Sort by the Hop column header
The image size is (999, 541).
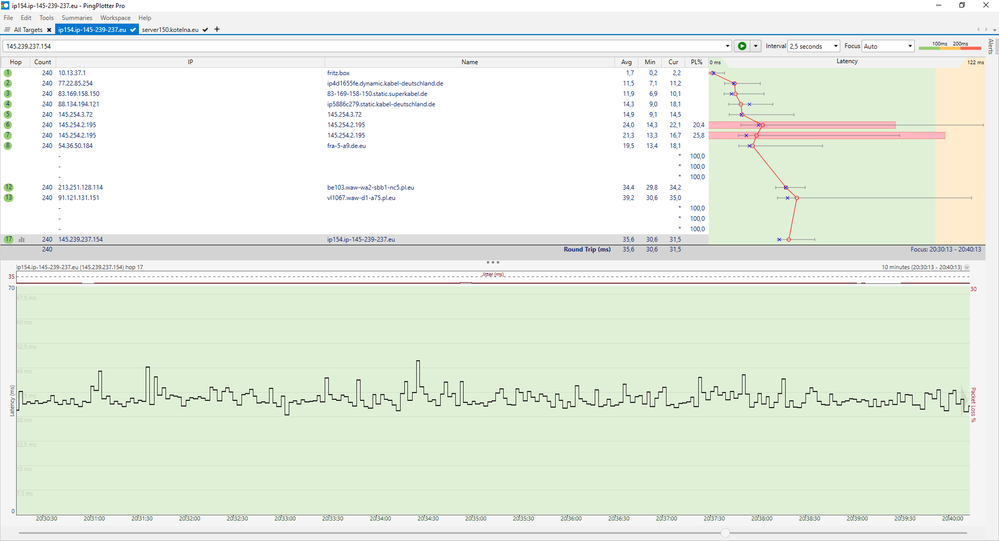15,62
